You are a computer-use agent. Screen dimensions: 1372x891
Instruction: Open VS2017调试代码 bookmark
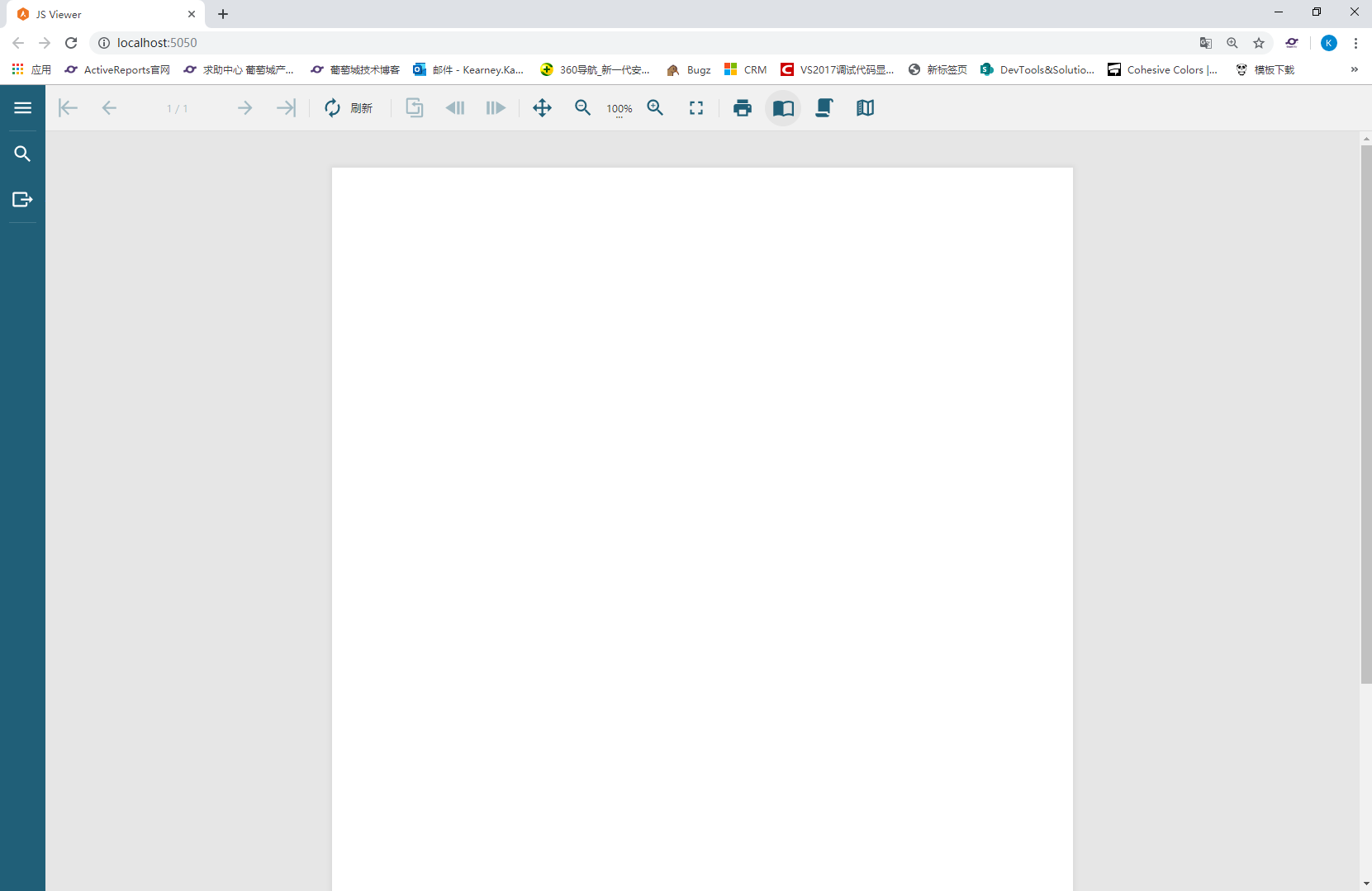(x=838, y=69)
